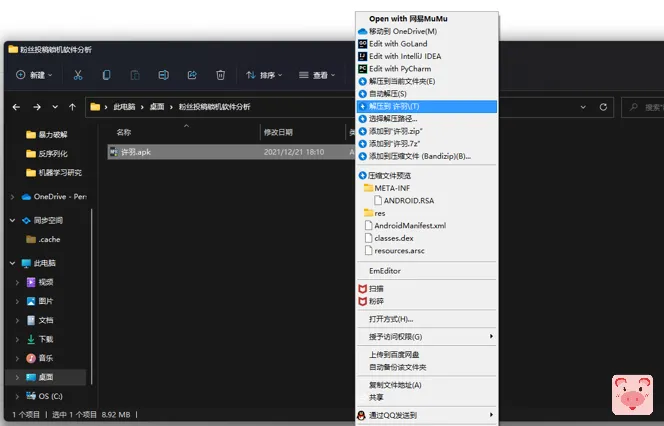
Task: Click the refresh icon by address bar
Action: pyautogui.click(x=603, y=107)
